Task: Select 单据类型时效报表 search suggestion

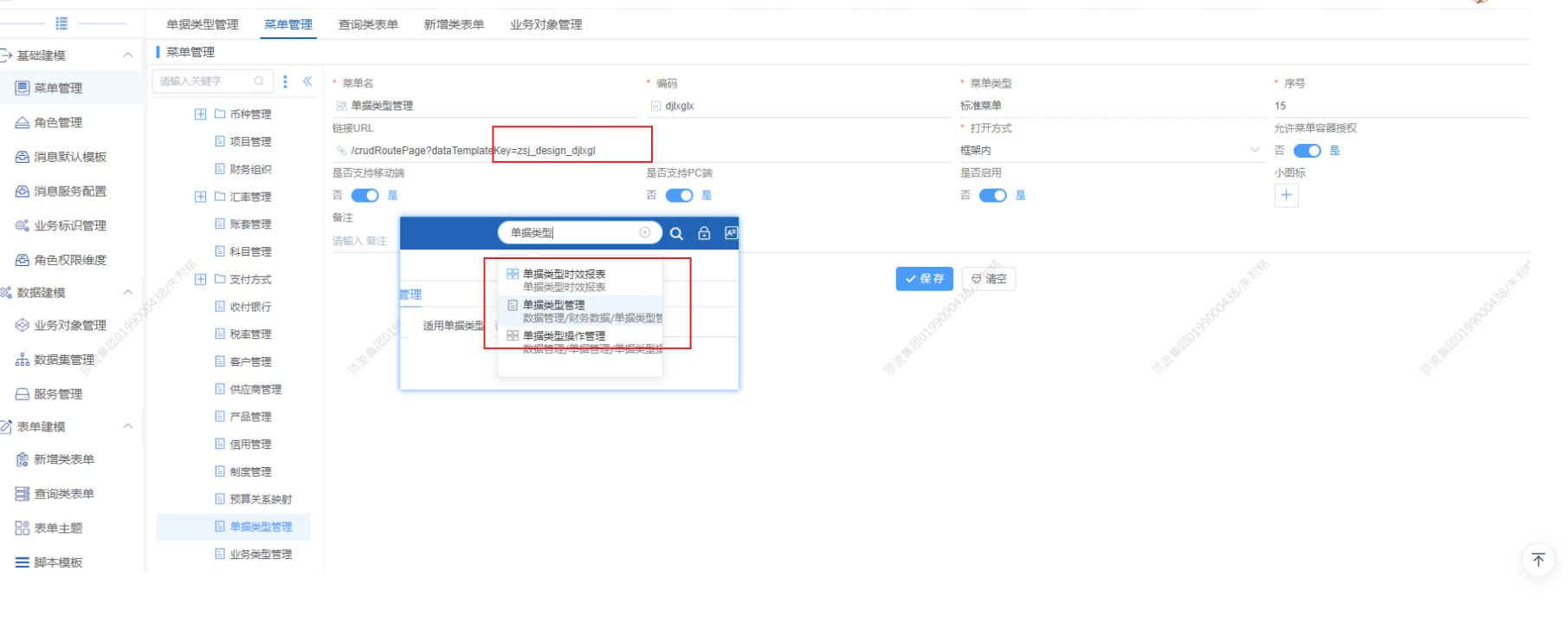Action: 580,280
